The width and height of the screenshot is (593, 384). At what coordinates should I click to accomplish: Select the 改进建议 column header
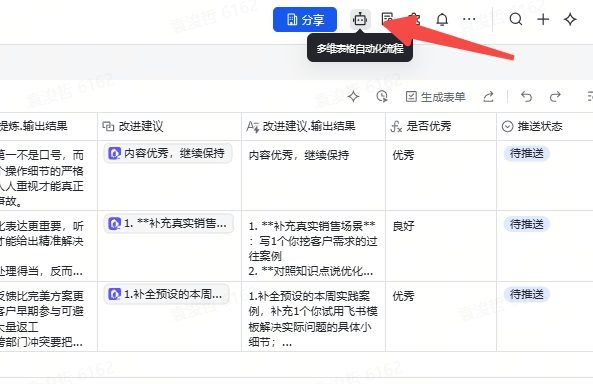[169, 126]
